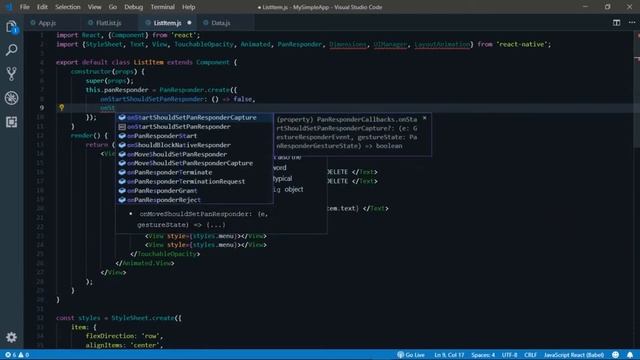This screenshot has width=640, height=360.
Task: Open notifications bell in status bar
Action: tap(630, 355)
